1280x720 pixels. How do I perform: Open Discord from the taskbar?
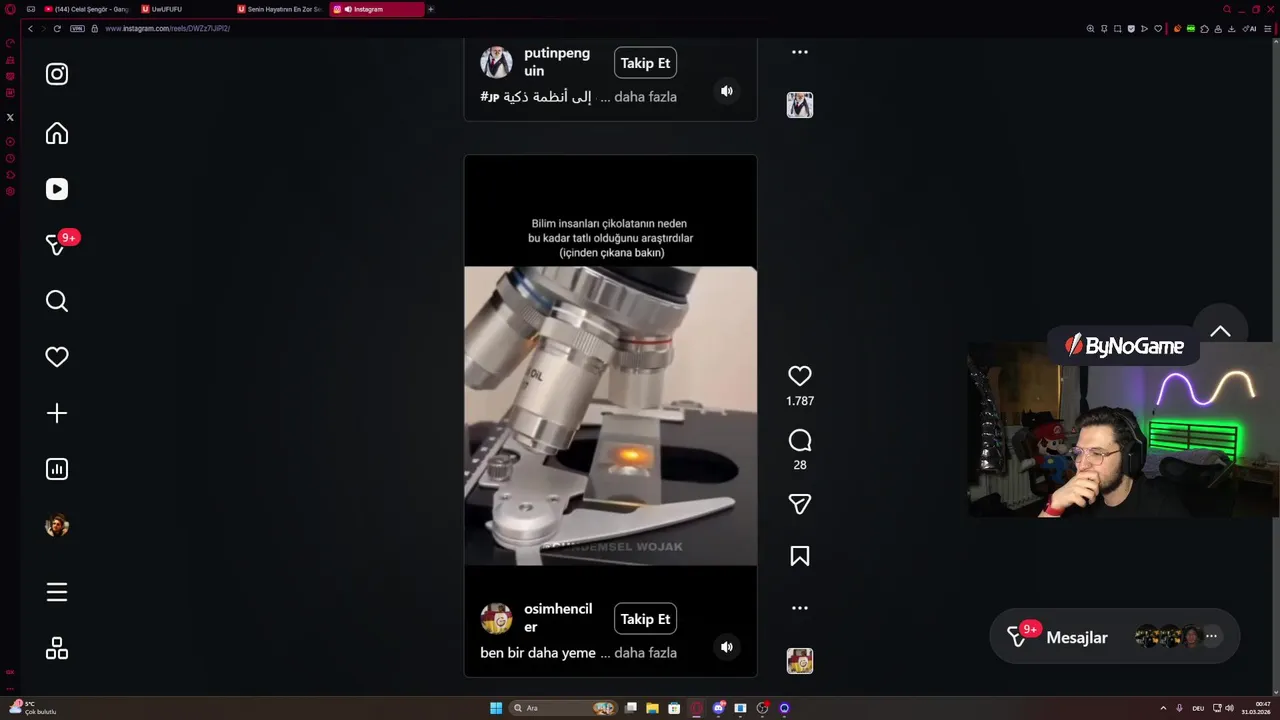(x=718, y=708)
